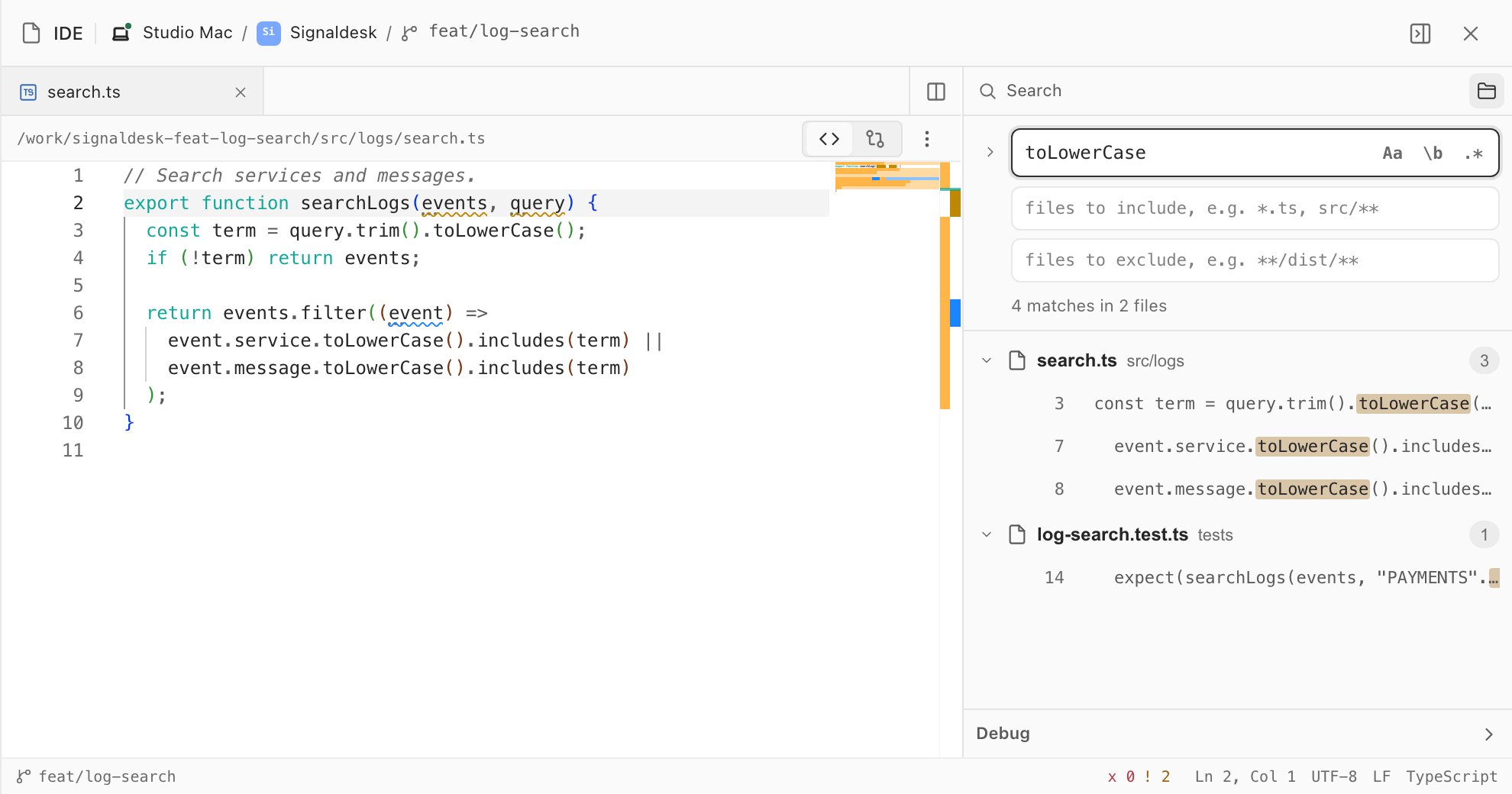The image size is (1512, 794).
Task: Collapse the log-search.test.ts results group
Action: pyautogui.click(x=987, y=534)
